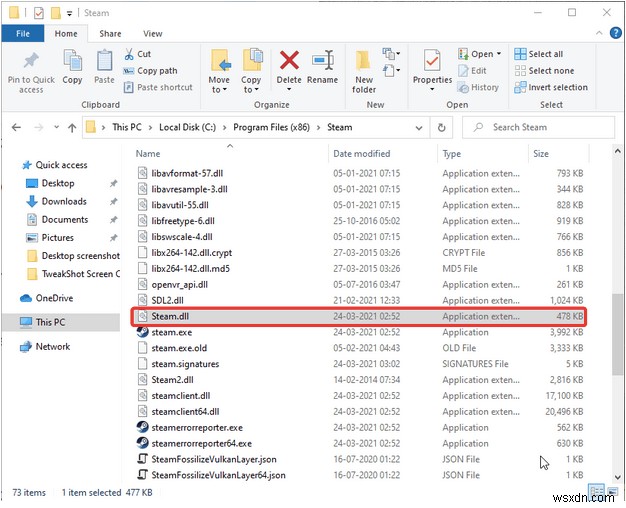Select steam.exe with the Steam logo icon
This screenshot has width=626, height=508.
[x=143, y=332]
